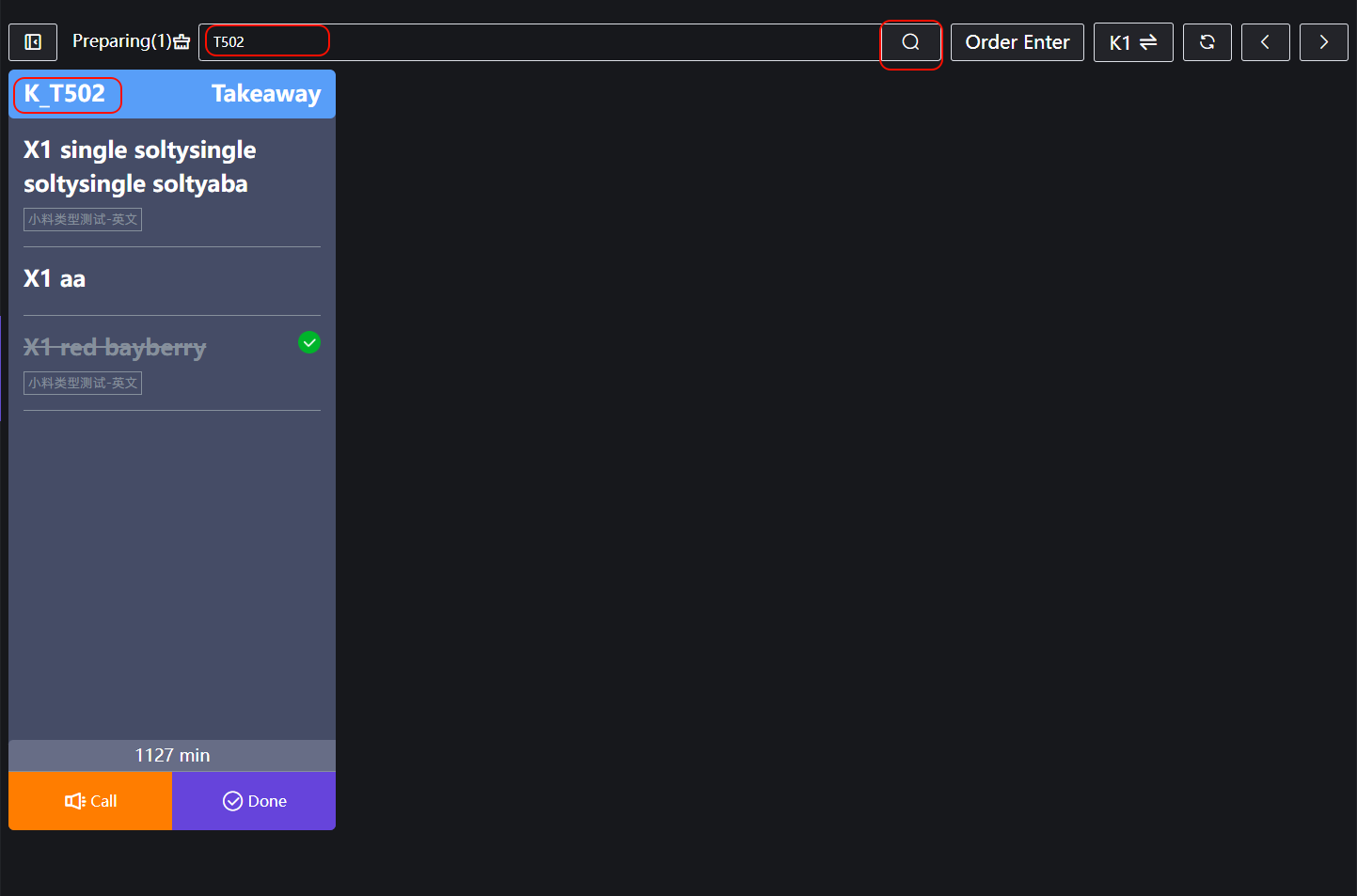
Task: Switch kitchen station using K1 selector
Action: click(x=1132, y=42)
